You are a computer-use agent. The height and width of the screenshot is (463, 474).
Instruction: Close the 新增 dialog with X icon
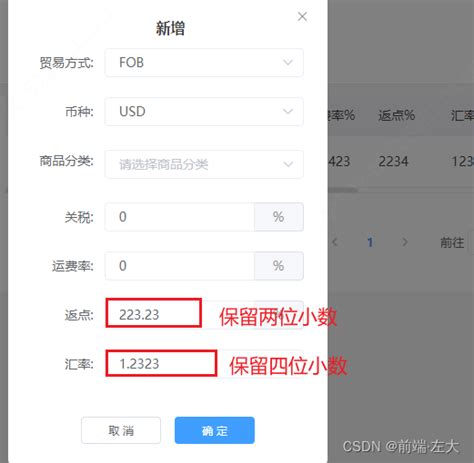point(302,16)
